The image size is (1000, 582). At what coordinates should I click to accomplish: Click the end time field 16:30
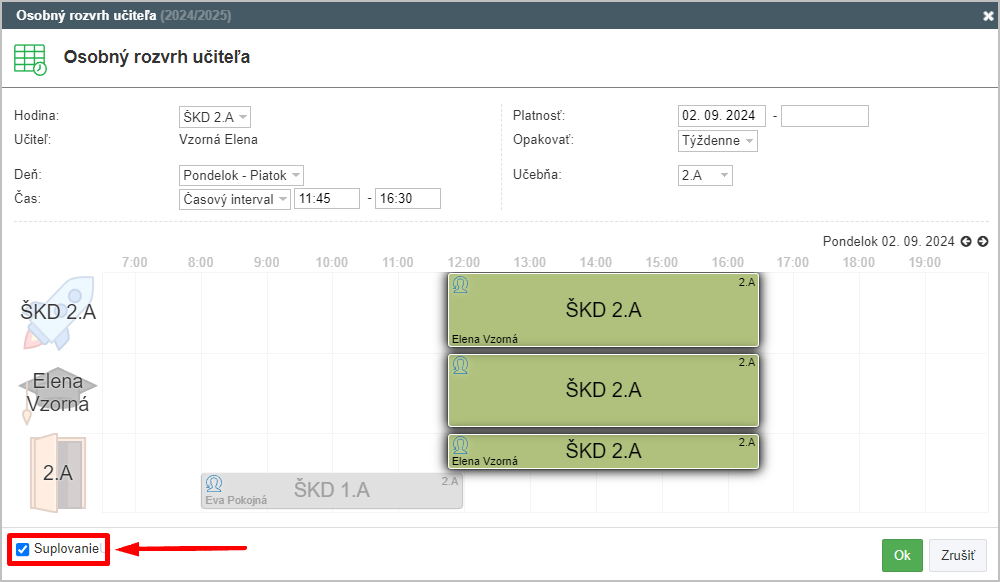(x=408, y=199)
